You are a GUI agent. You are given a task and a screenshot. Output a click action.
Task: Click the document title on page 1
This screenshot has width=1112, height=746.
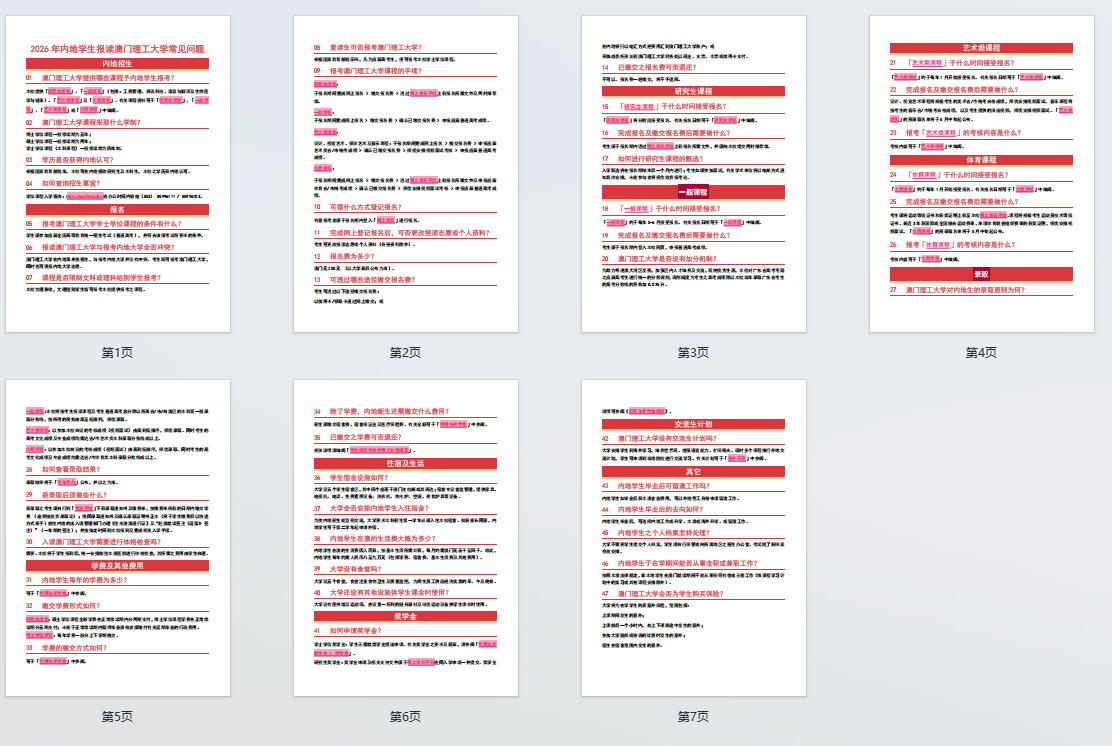(117, 49)
